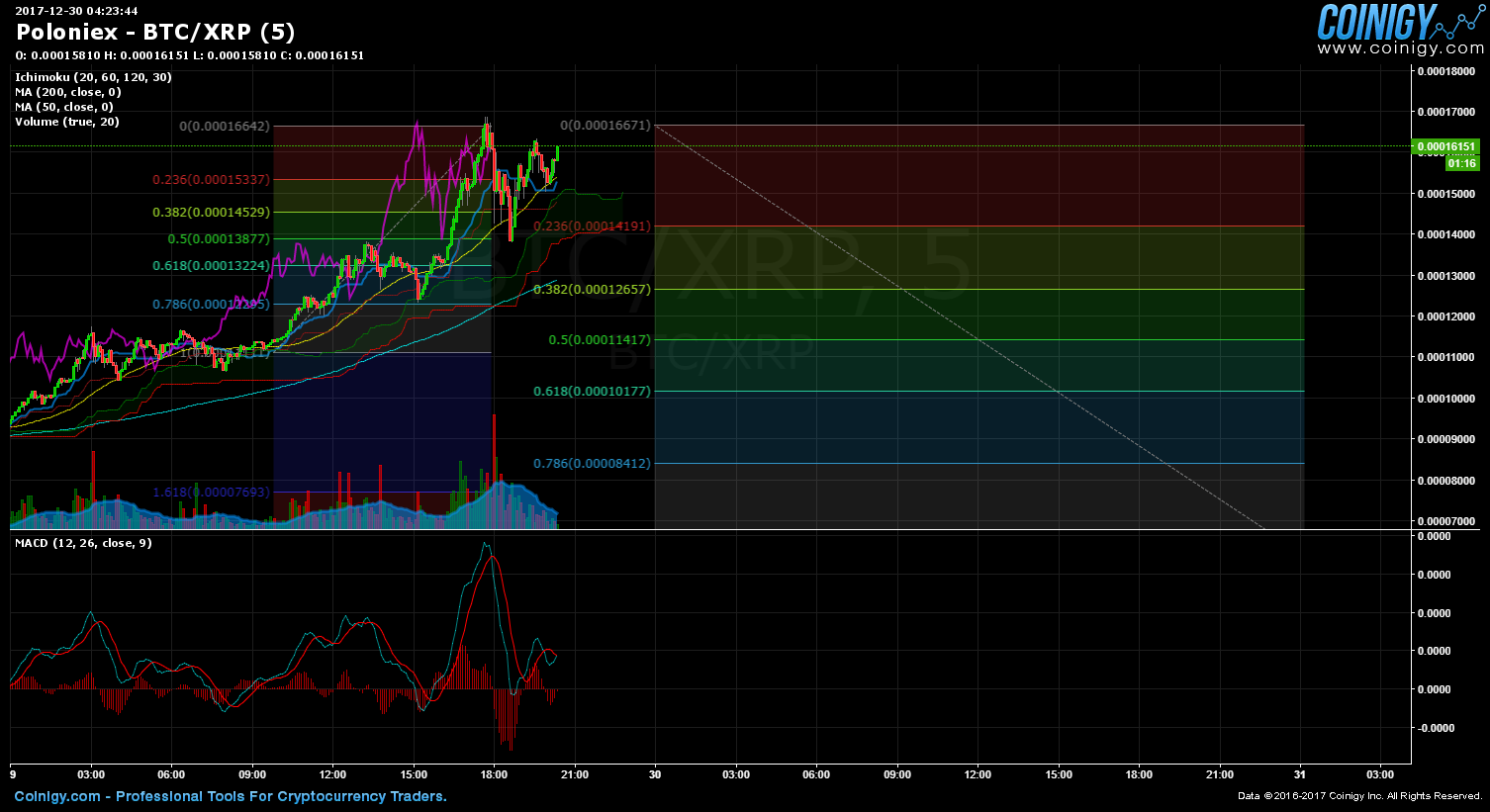1490x812 pixels.
Task: Select the MACD (12, 26, close, 9) label
Action: coord(84,543)
